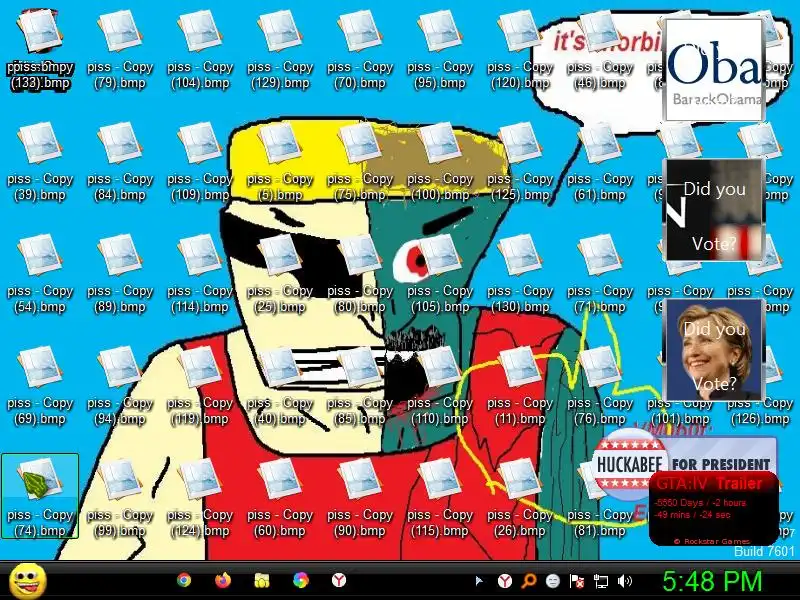Click the Huckabee For President banner gadget

coord(685,463)
